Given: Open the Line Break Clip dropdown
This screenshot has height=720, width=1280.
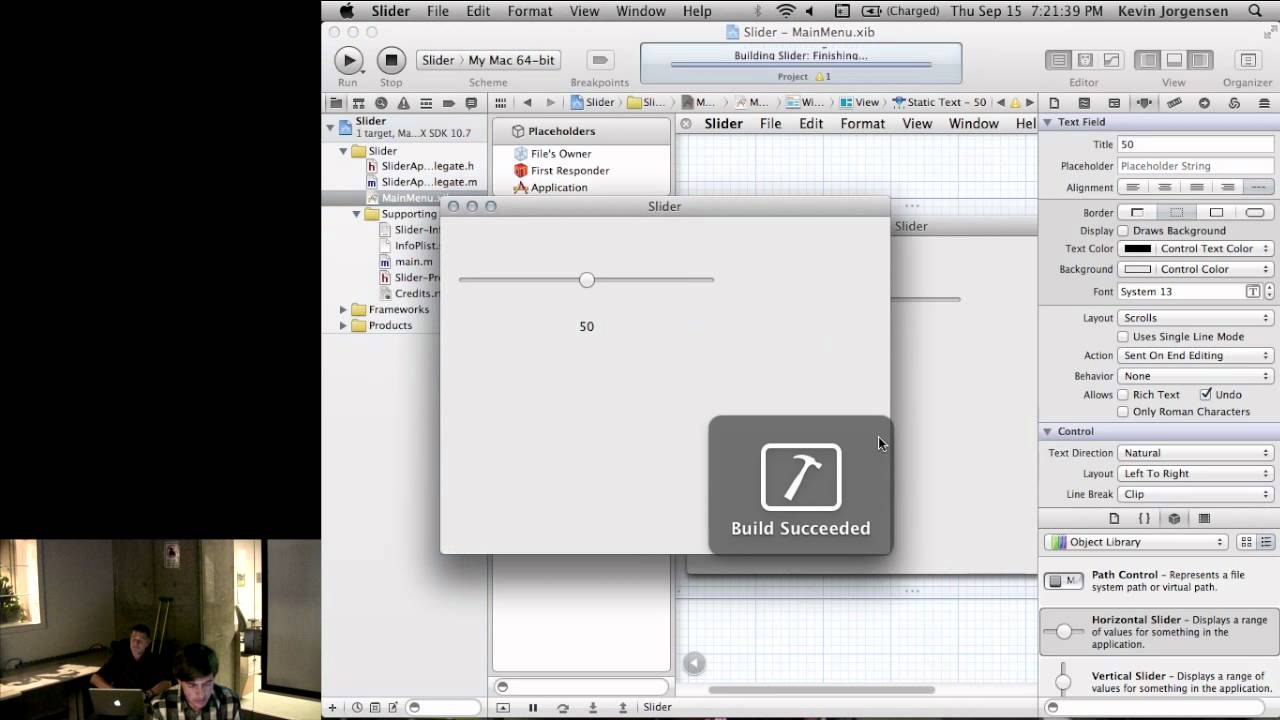Looking at the screenshot, I should click(x=1196, y=494).
